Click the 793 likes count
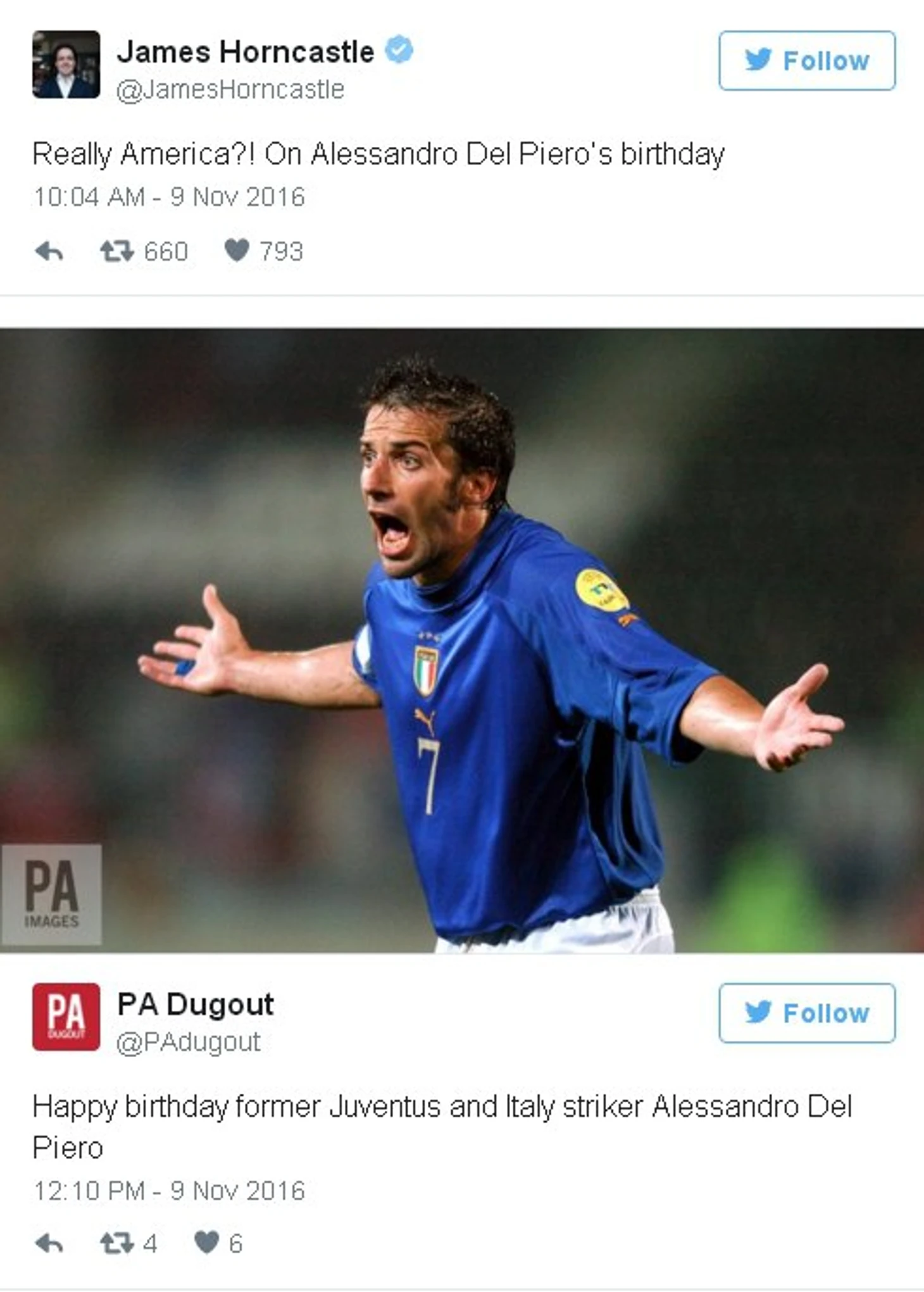 (282, 252)
